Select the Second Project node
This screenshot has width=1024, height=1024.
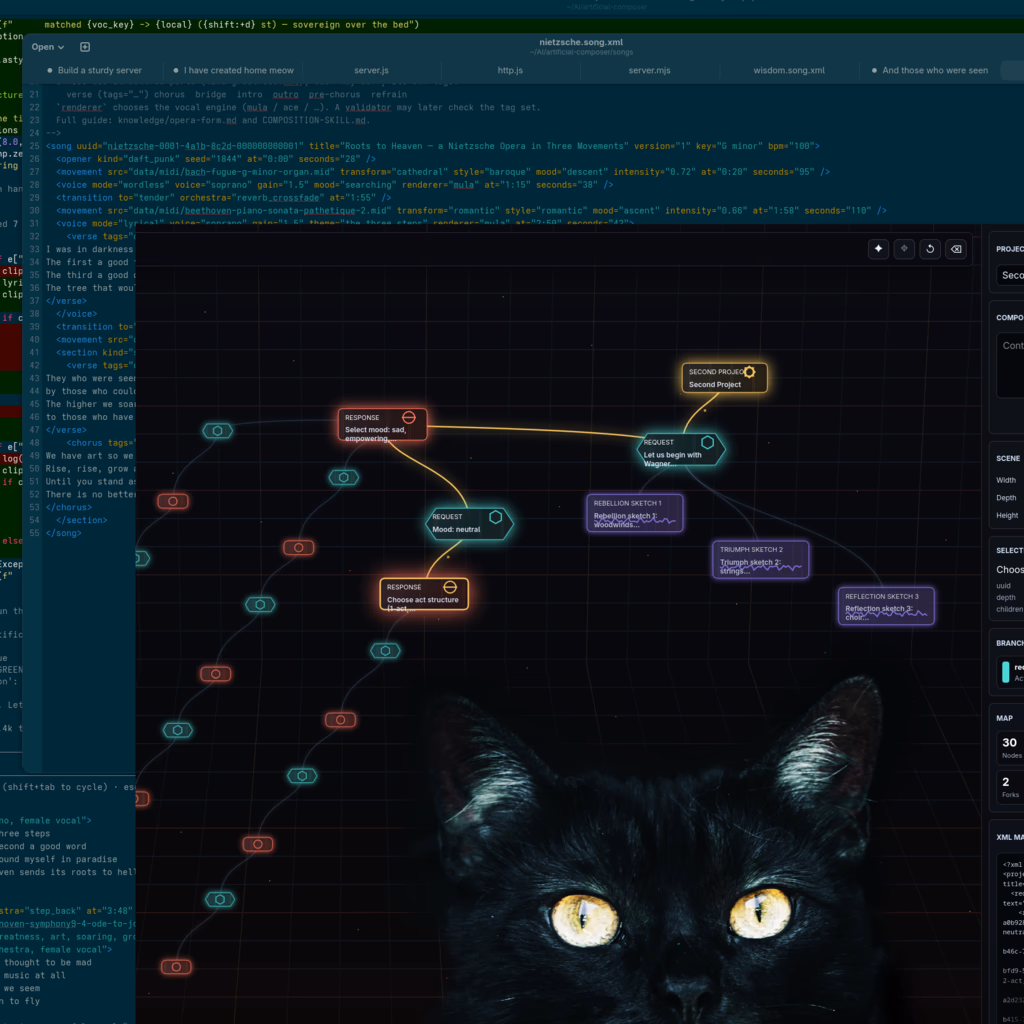pos(724,378)
